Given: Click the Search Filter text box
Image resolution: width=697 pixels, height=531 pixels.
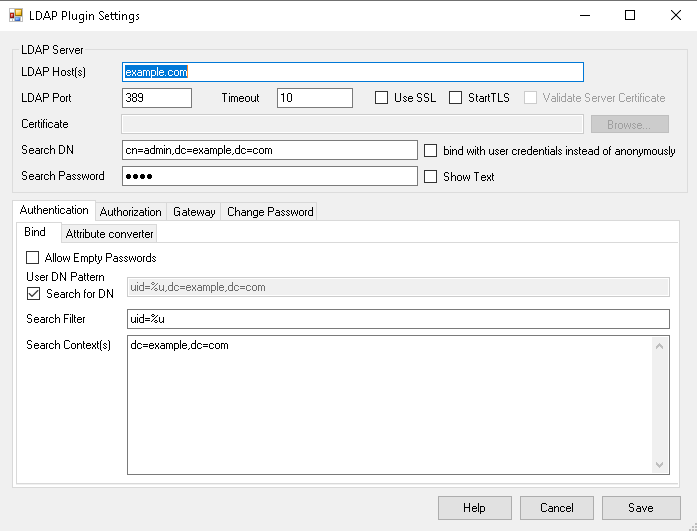Looking at the screenshot, I should click(x=397, y=319).
